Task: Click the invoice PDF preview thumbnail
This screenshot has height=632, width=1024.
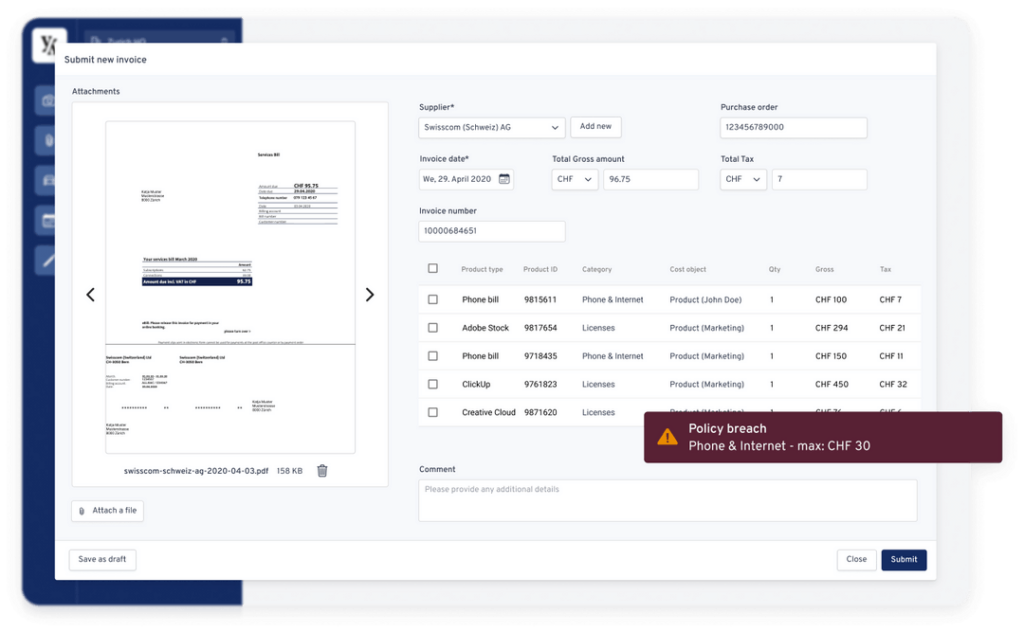Action: click(x=231, y=287)
